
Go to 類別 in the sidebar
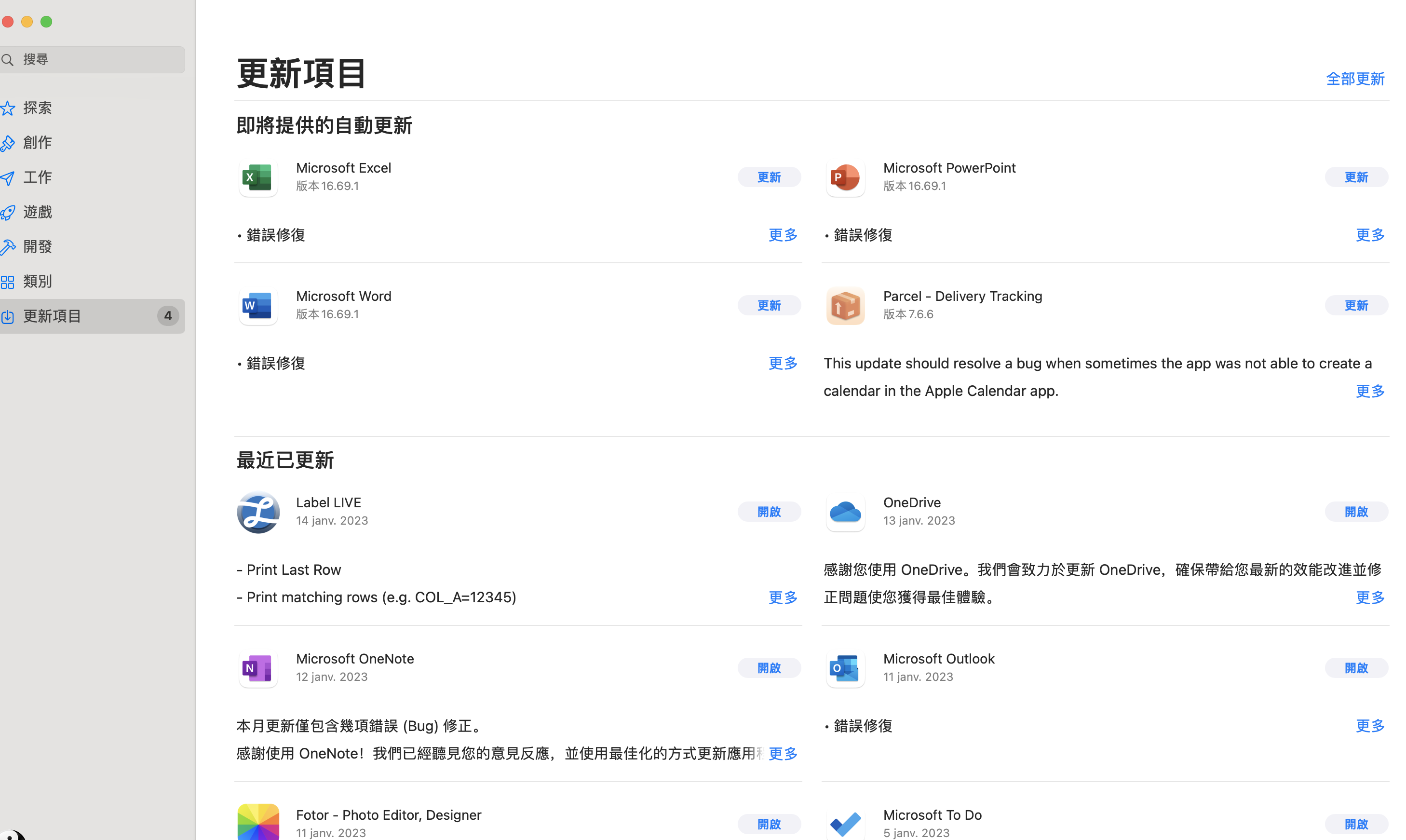tap(37, 281)
